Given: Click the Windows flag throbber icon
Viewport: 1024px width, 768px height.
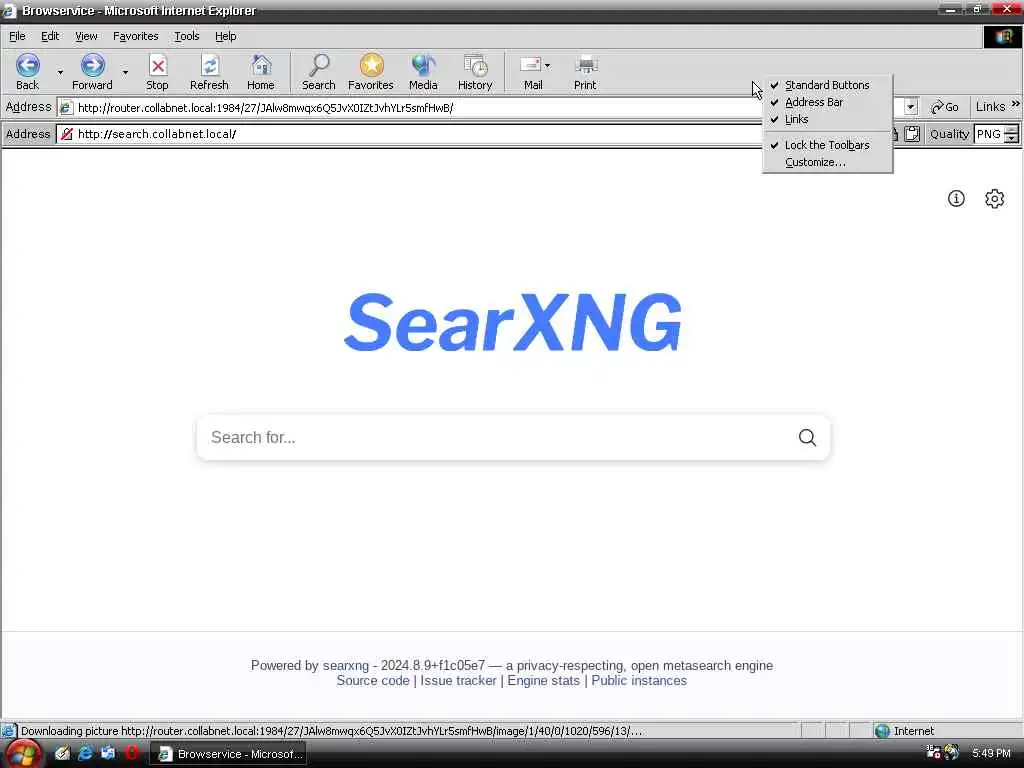Looking at the screenshot, I should (x=1003, y=37).
